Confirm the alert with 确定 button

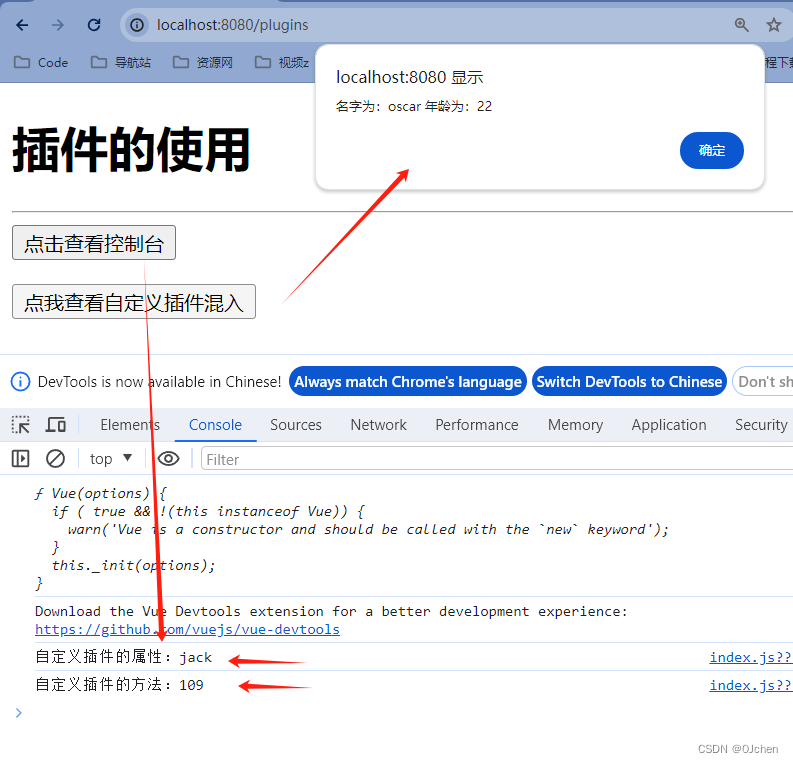pos(712,150)
